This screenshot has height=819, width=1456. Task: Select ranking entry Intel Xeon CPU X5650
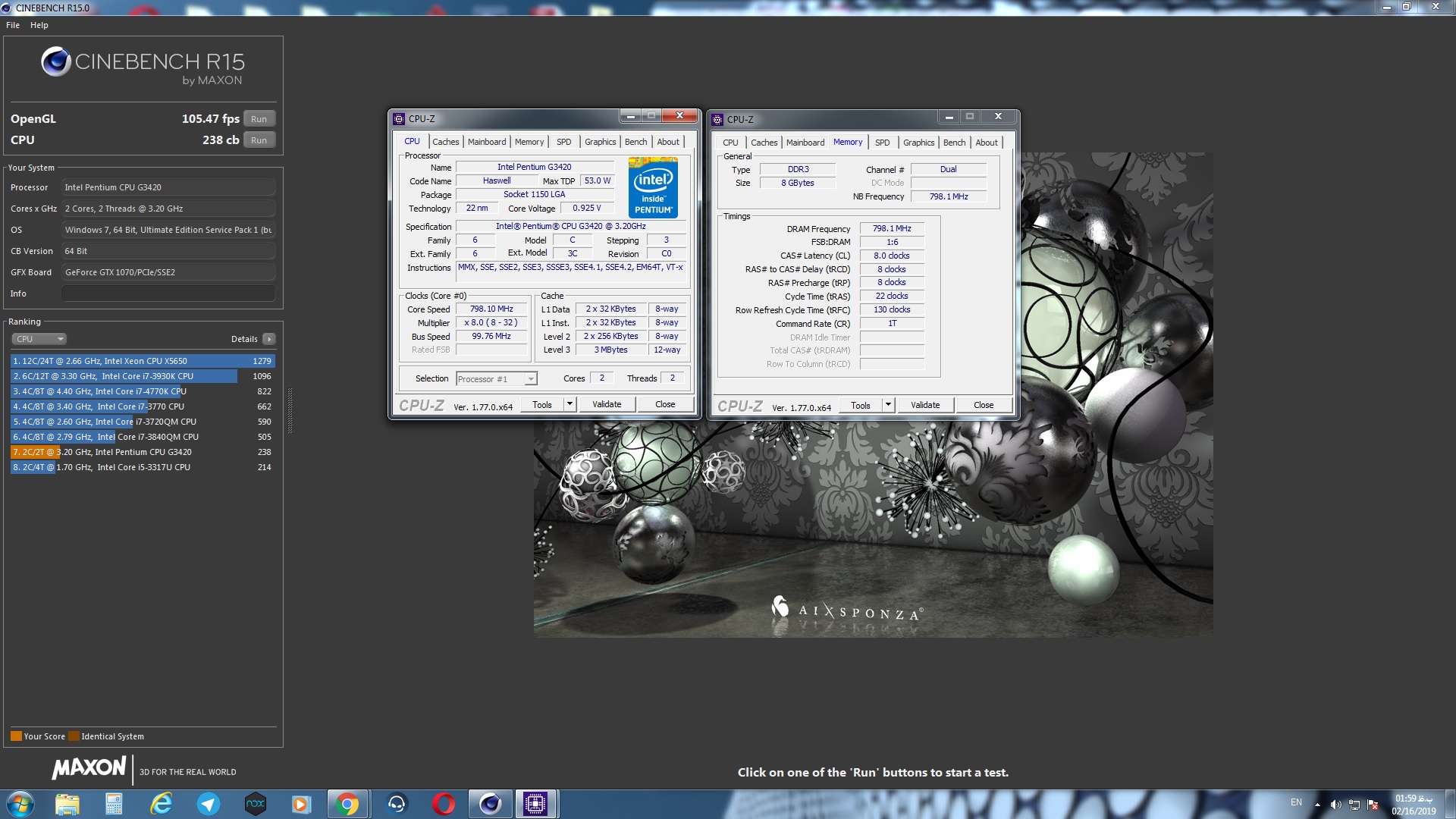click(x=143, y=361)
